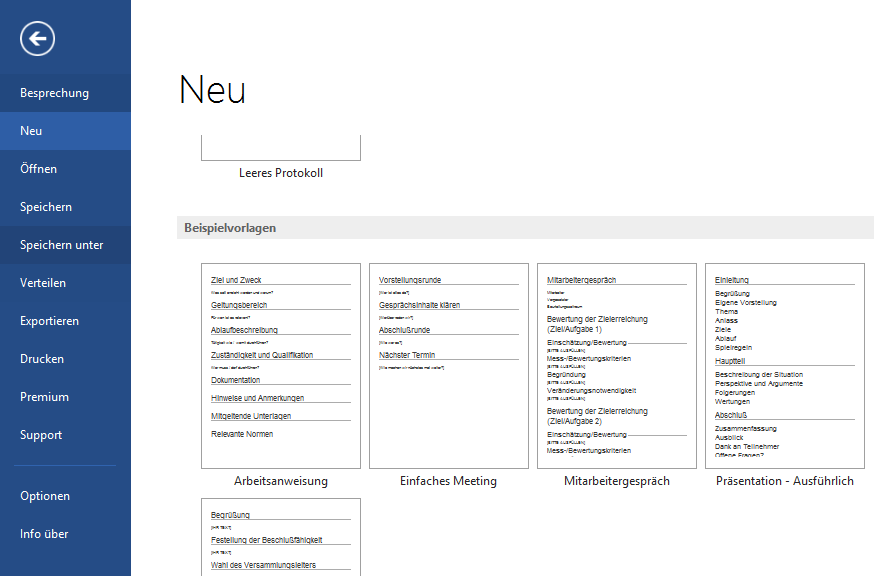Open the Besprechung menu item
Image resolution: width=886 pixels, height=576 pixels.
coord(54,93)
